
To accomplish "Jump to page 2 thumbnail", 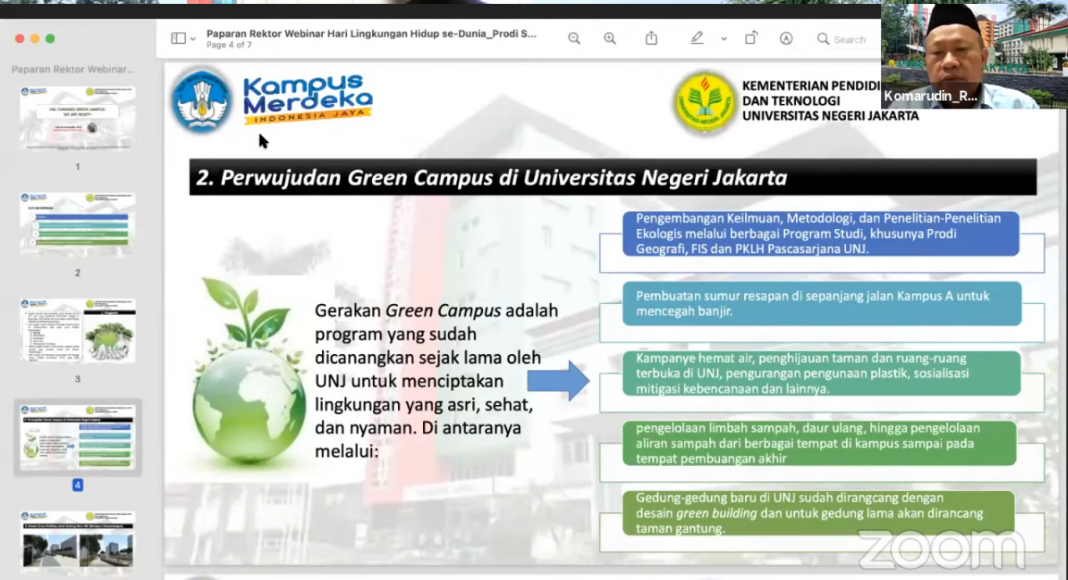I will tap(77, 224).
